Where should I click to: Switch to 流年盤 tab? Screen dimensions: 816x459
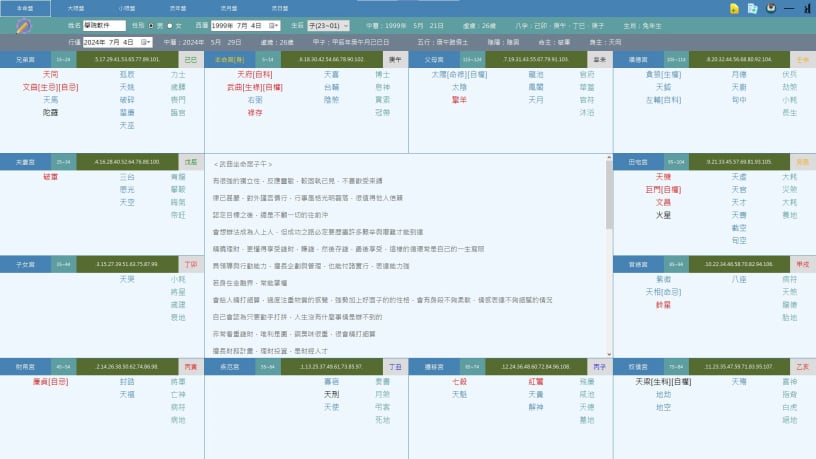pyautogui.click(x=178, y=7)
